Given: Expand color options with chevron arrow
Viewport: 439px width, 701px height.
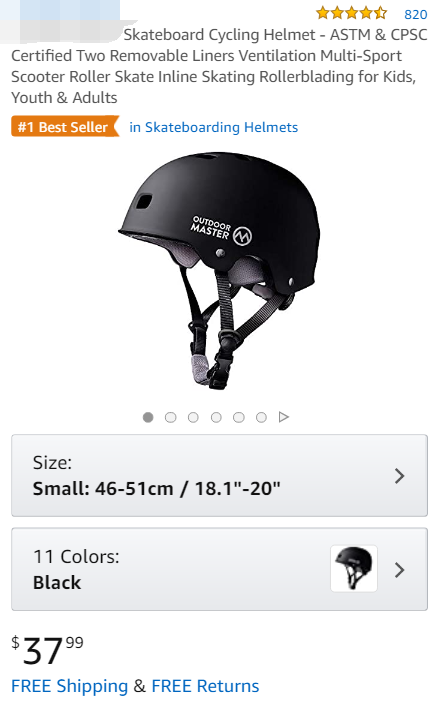Looking at the screenshot, I should 400,570.
